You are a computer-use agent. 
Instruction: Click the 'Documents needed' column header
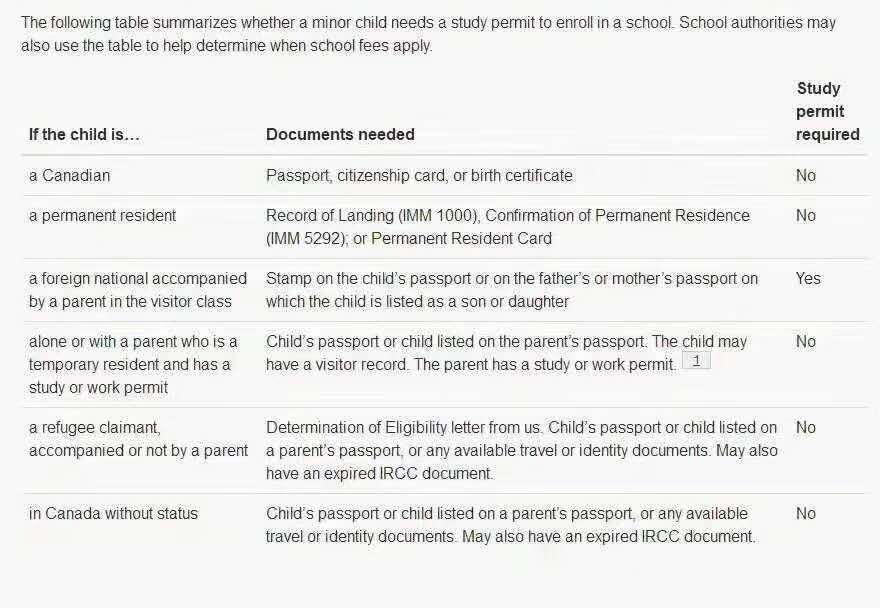(340, 134)
